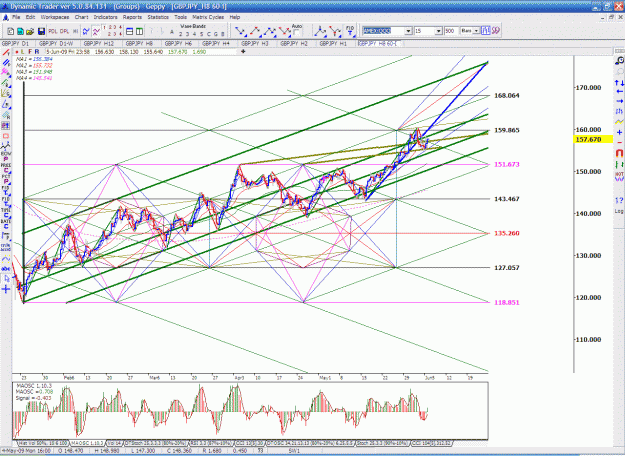Open the Statistics menu
This screenshot has width=625, height=456.
158,17
